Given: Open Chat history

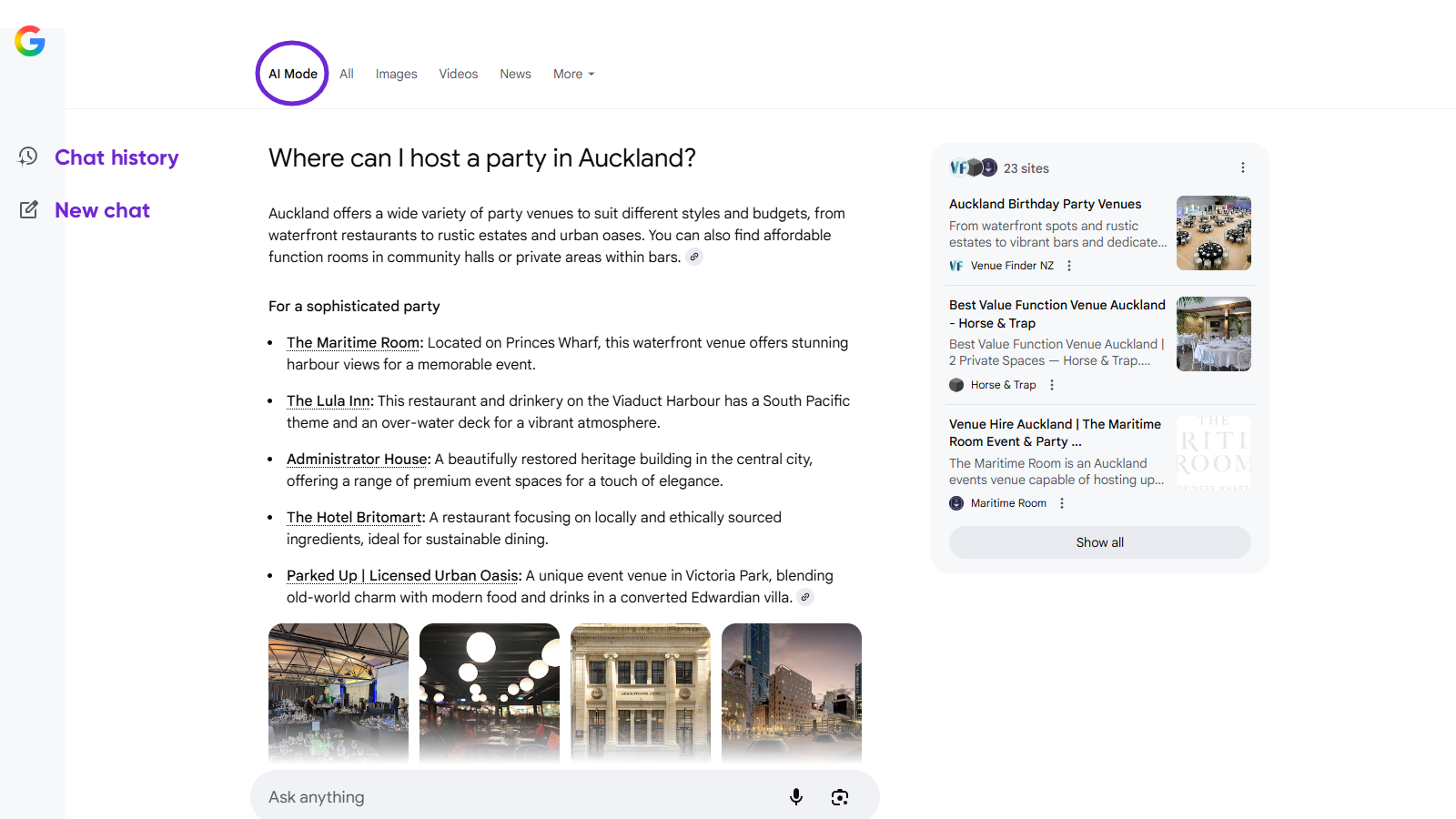Looking at the screenshot, I should [x=116, y=157].
